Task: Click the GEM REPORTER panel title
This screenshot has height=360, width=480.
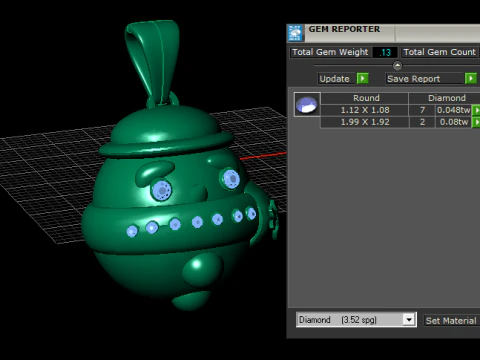Action: 344,29
